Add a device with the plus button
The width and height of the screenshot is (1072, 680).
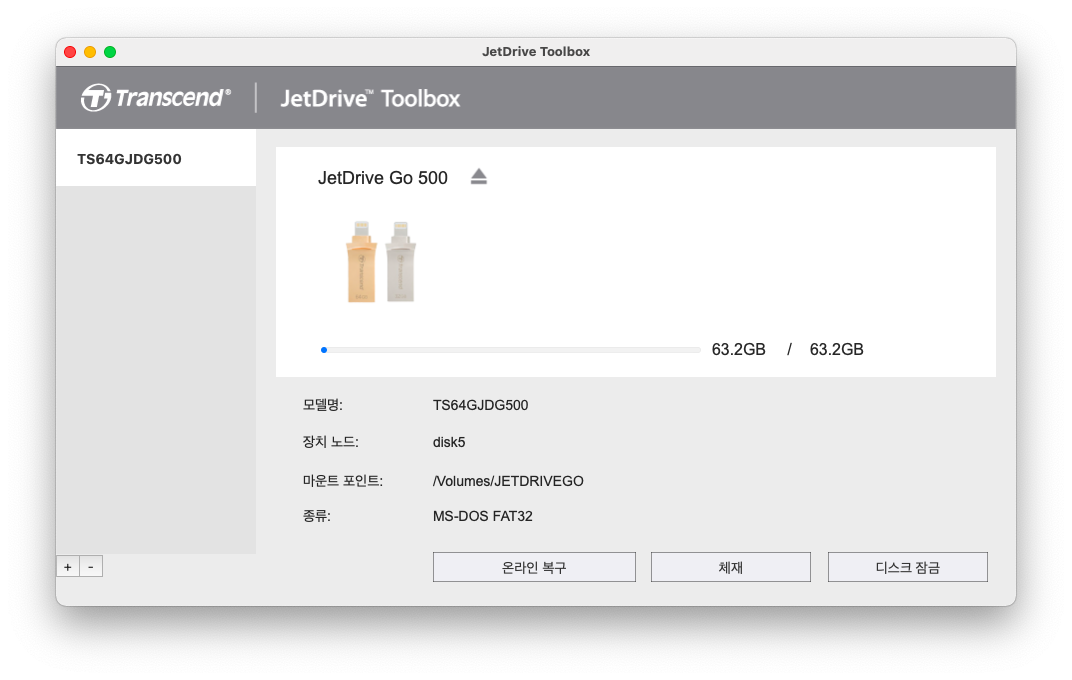click(68, 567)
